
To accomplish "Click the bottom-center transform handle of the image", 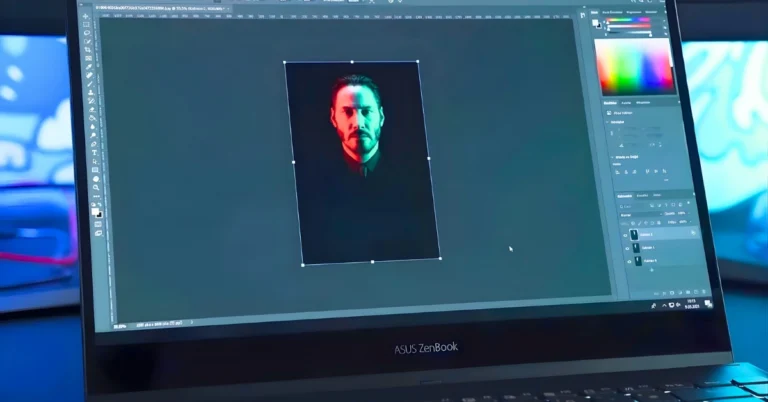I will point(372,262).
